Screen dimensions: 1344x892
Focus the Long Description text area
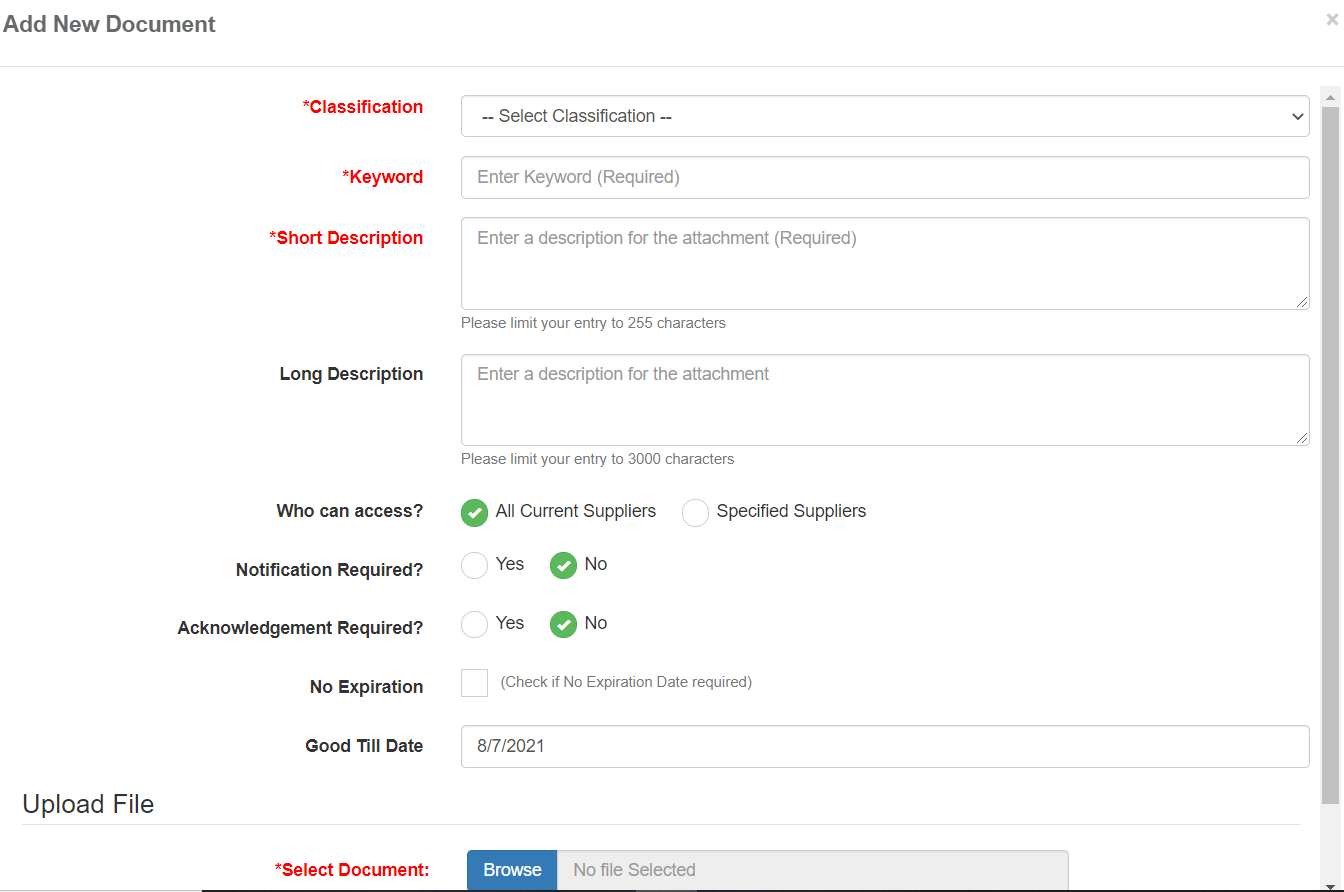click(x=885, y=400)
